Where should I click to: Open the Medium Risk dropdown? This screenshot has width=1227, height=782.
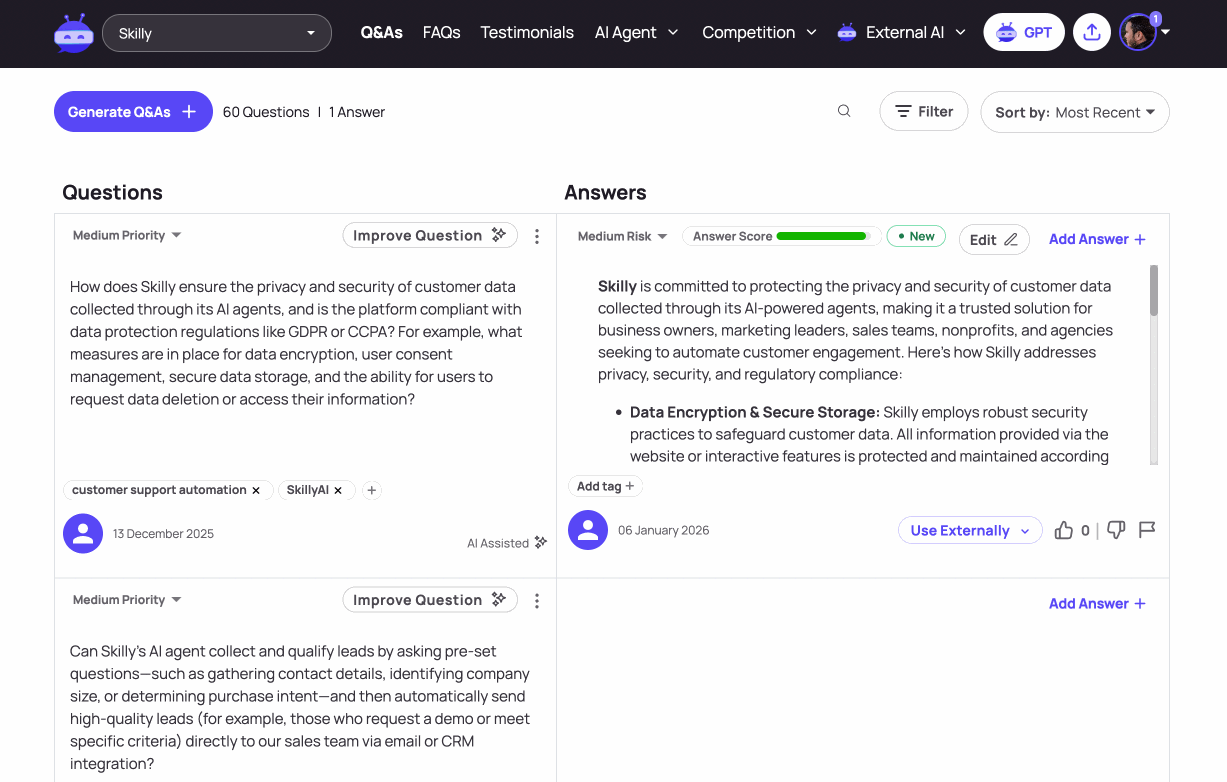click(622, 236)
